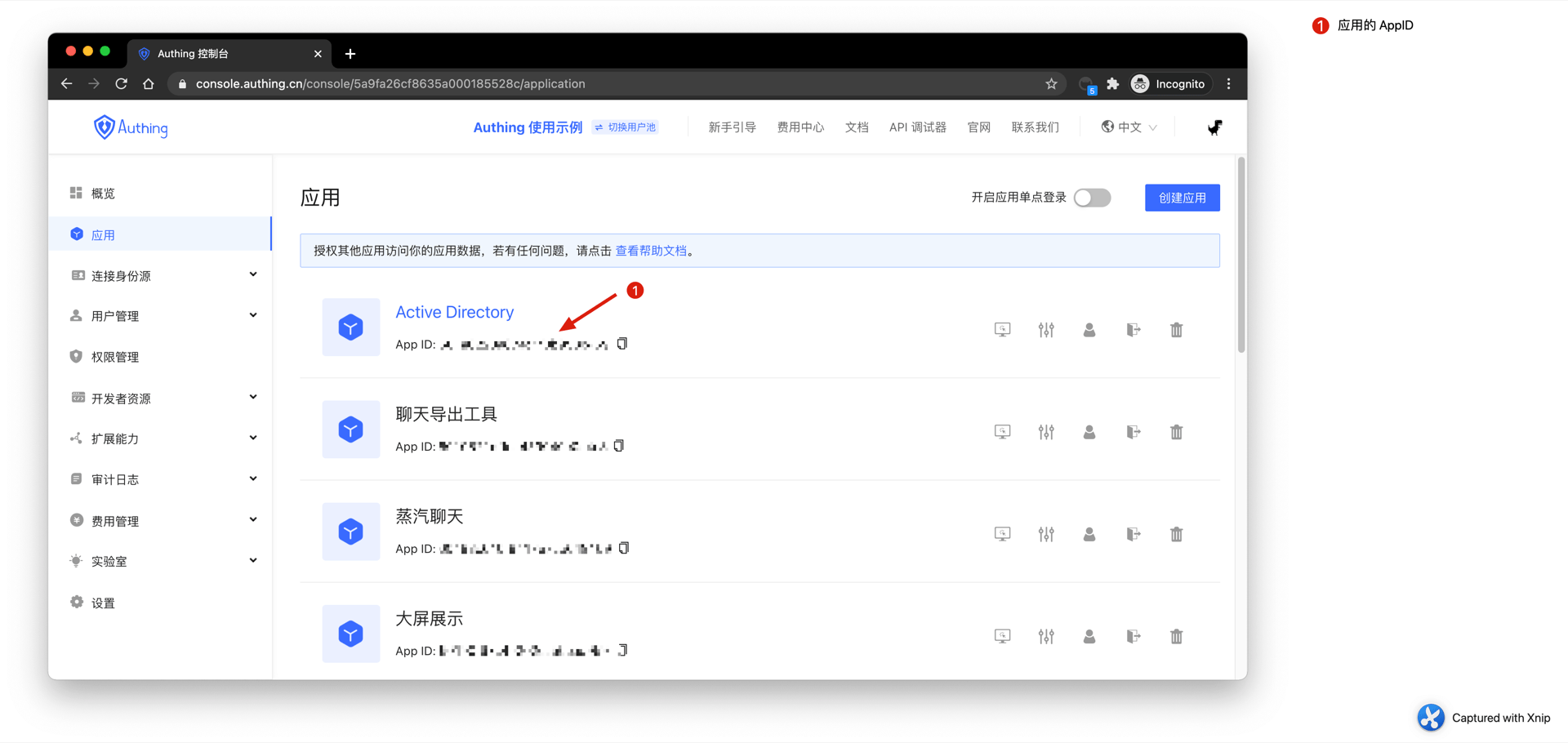
Task: Delete the Active Directory application
Action: pyautogui.click(x=1176, y=330)
